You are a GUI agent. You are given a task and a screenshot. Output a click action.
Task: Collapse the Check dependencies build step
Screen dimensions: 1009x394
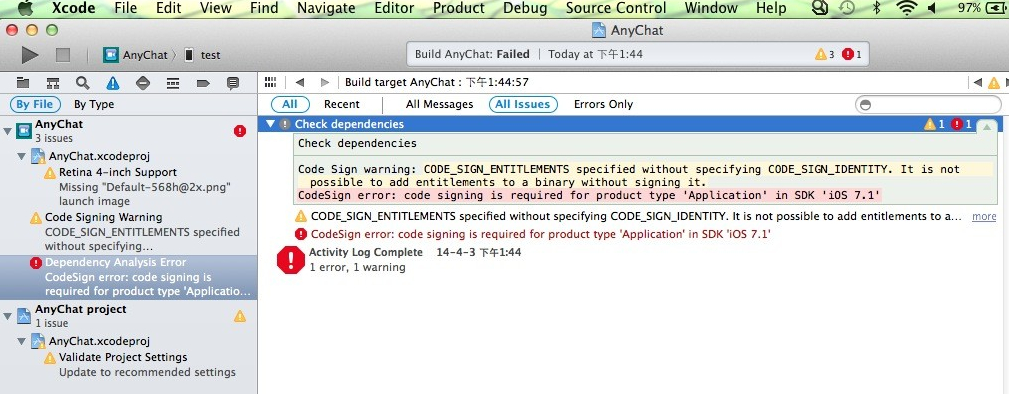pyautogui.click(x=271, y=124)
